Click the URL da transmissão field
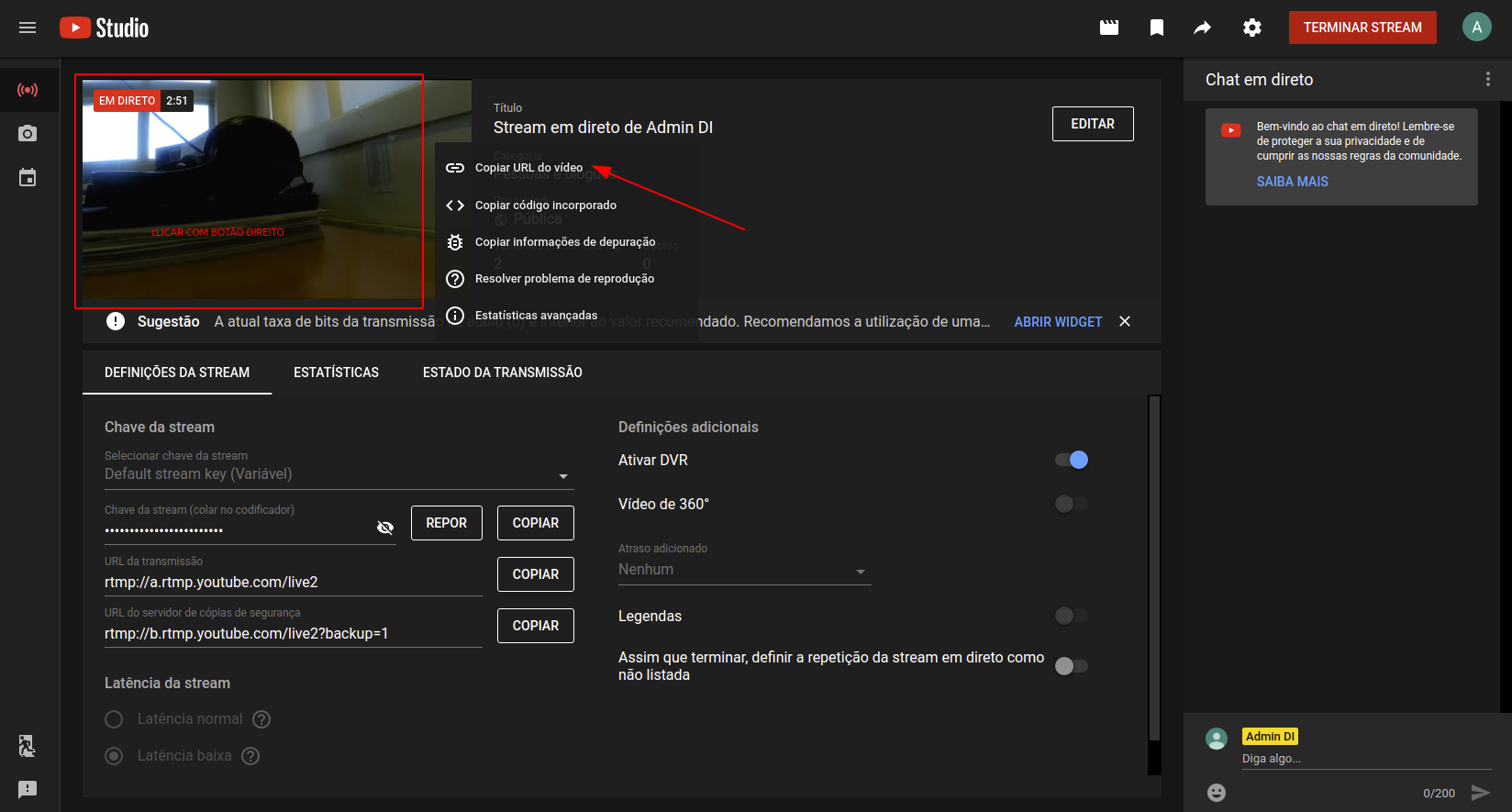This screenshot has height=812, width=1512. click(294, 583)
